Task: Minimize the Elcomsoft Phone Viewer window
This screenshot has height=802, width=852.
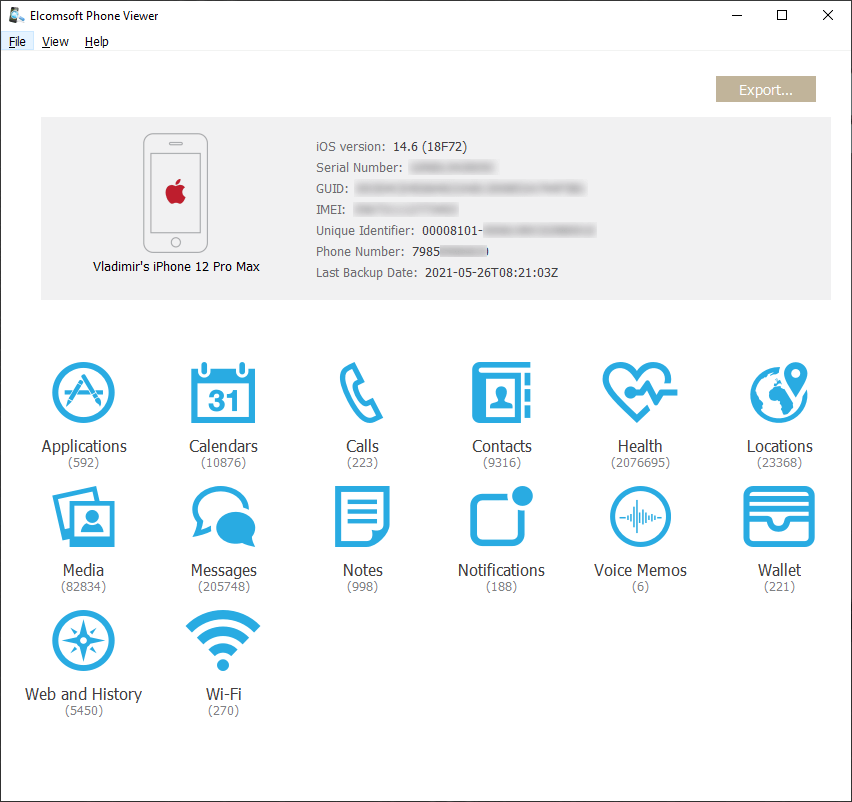Action: (x=737, y=15)
